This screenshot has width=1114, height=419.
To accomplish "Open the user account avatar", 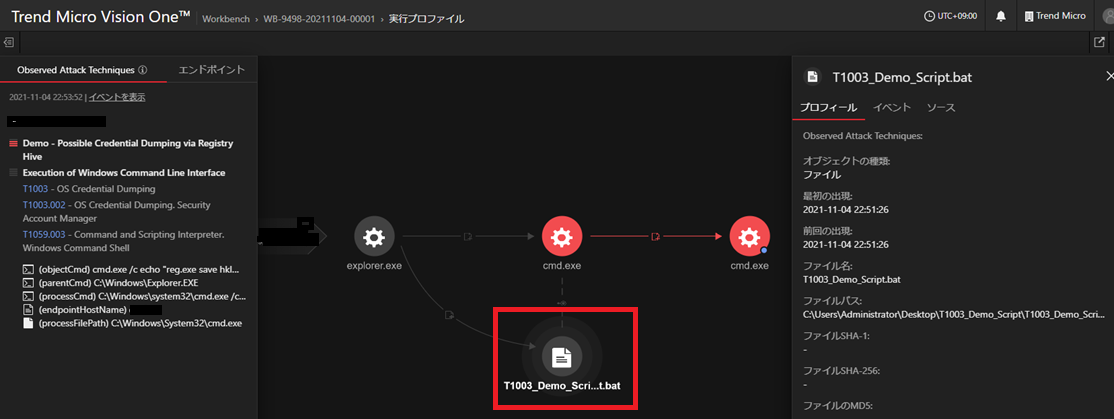I will pos(1107,16).
